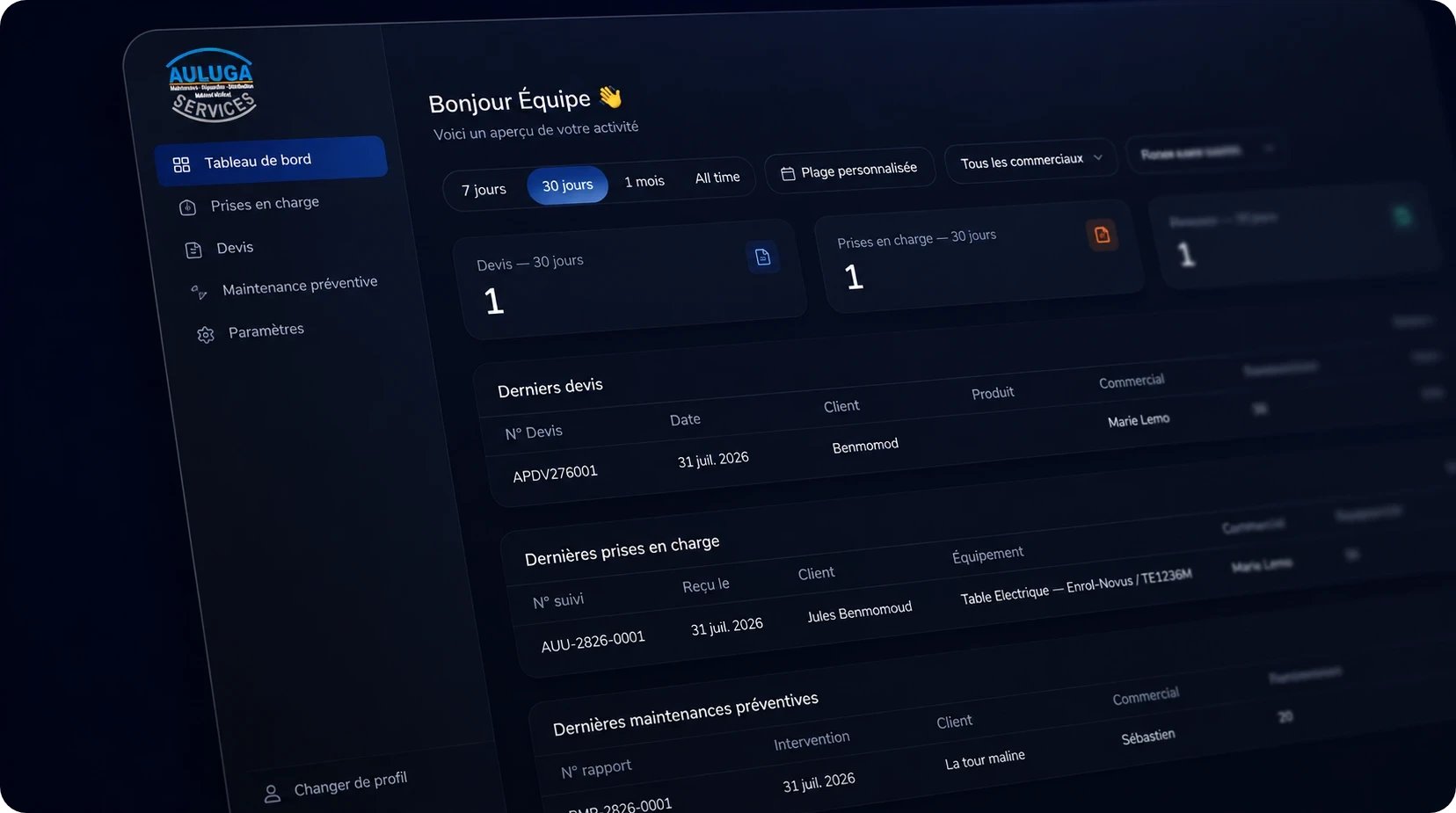Click the grid icon beside Tableau de bord
Viewport: 1456px width, 813px height.
coord(181,164)
